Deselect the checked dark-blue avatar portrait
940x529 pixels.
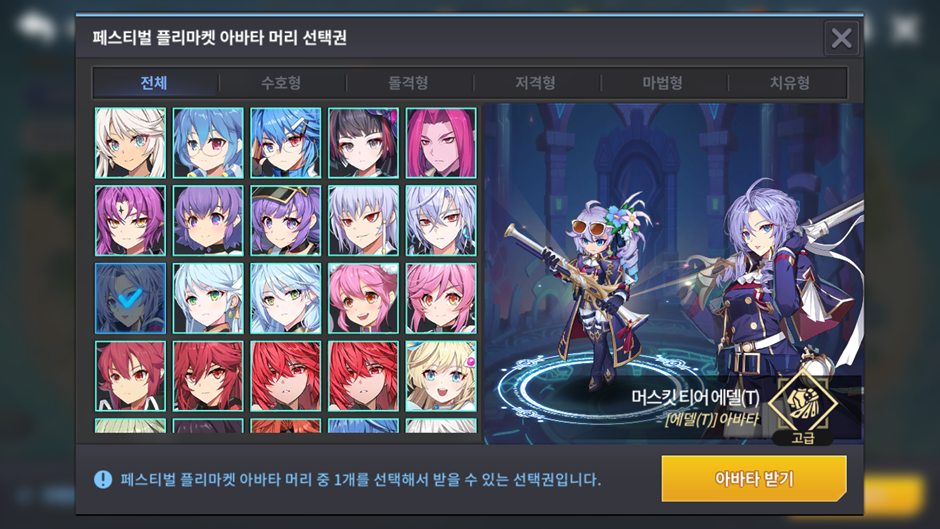130,298
